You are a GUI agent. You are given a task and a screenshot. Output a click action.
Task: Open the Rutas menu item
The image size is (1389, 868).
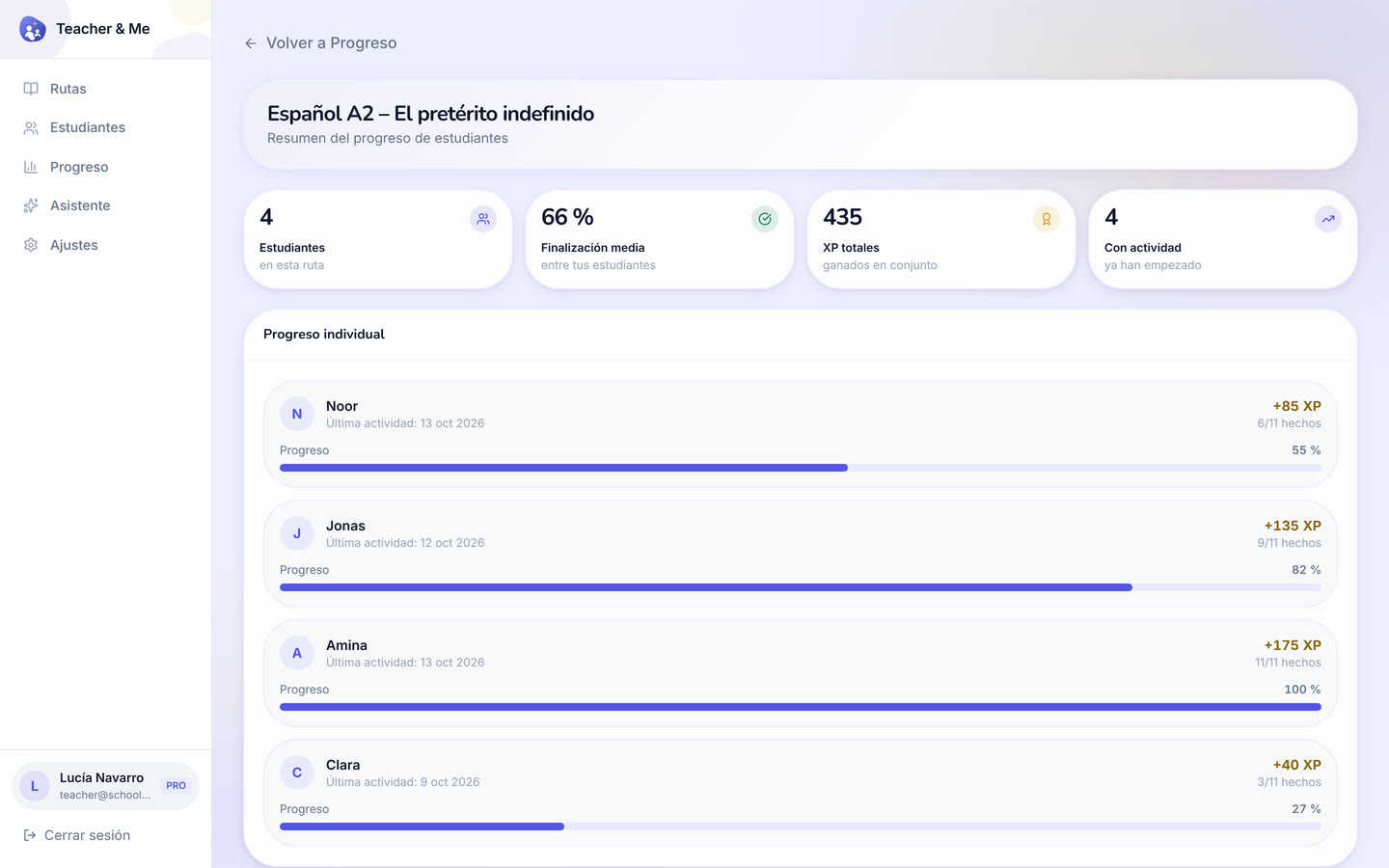click(x=105, y=89)
